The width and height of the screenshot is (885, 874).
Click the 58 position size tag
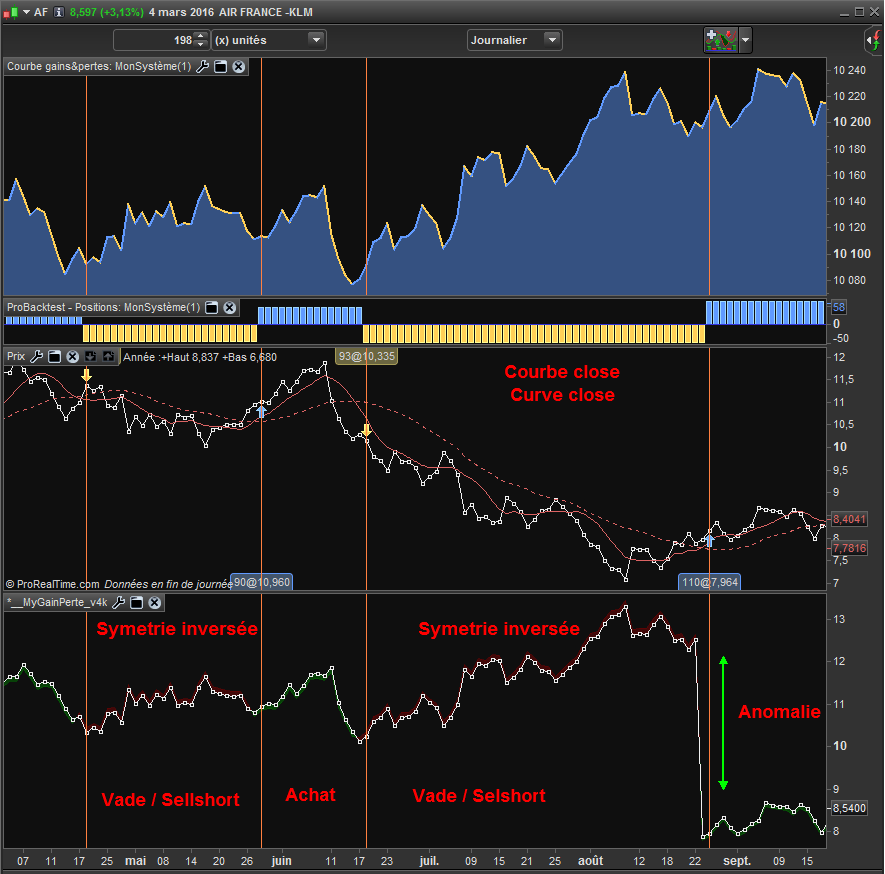[x=839, y=307]
